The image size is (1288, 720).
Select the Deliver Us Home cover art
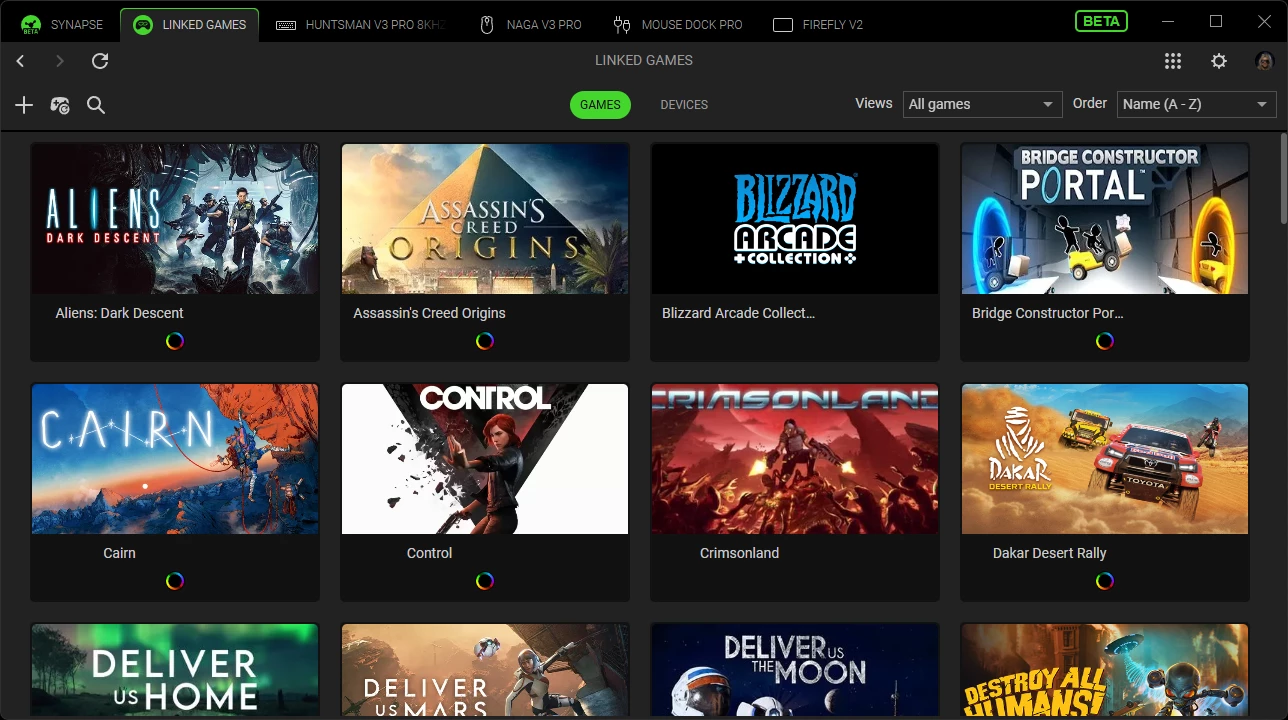(x=175, y=670)
